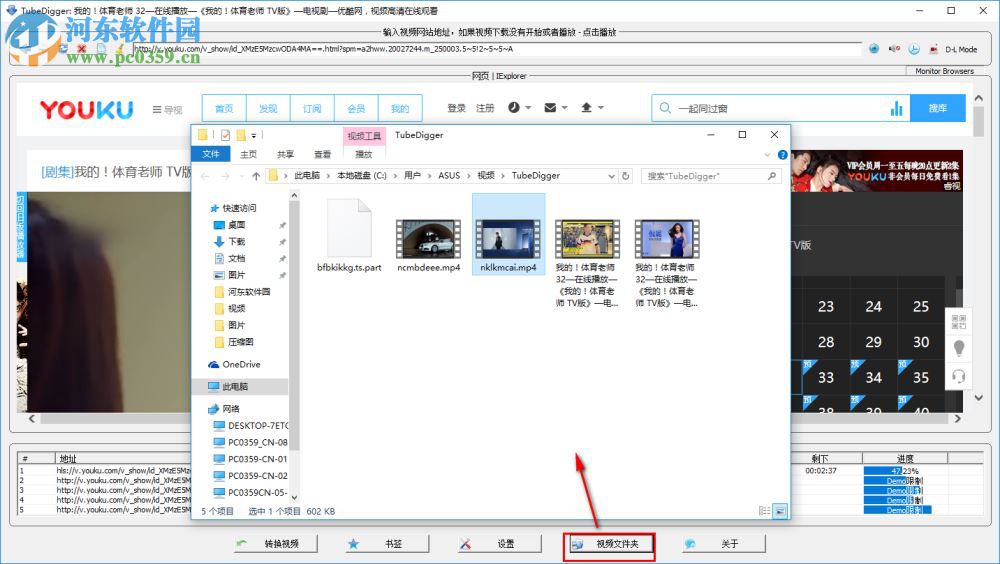Click the Explorer forward arrow
The width and height of the screenshot is (1000, 564).
[225, 176]
